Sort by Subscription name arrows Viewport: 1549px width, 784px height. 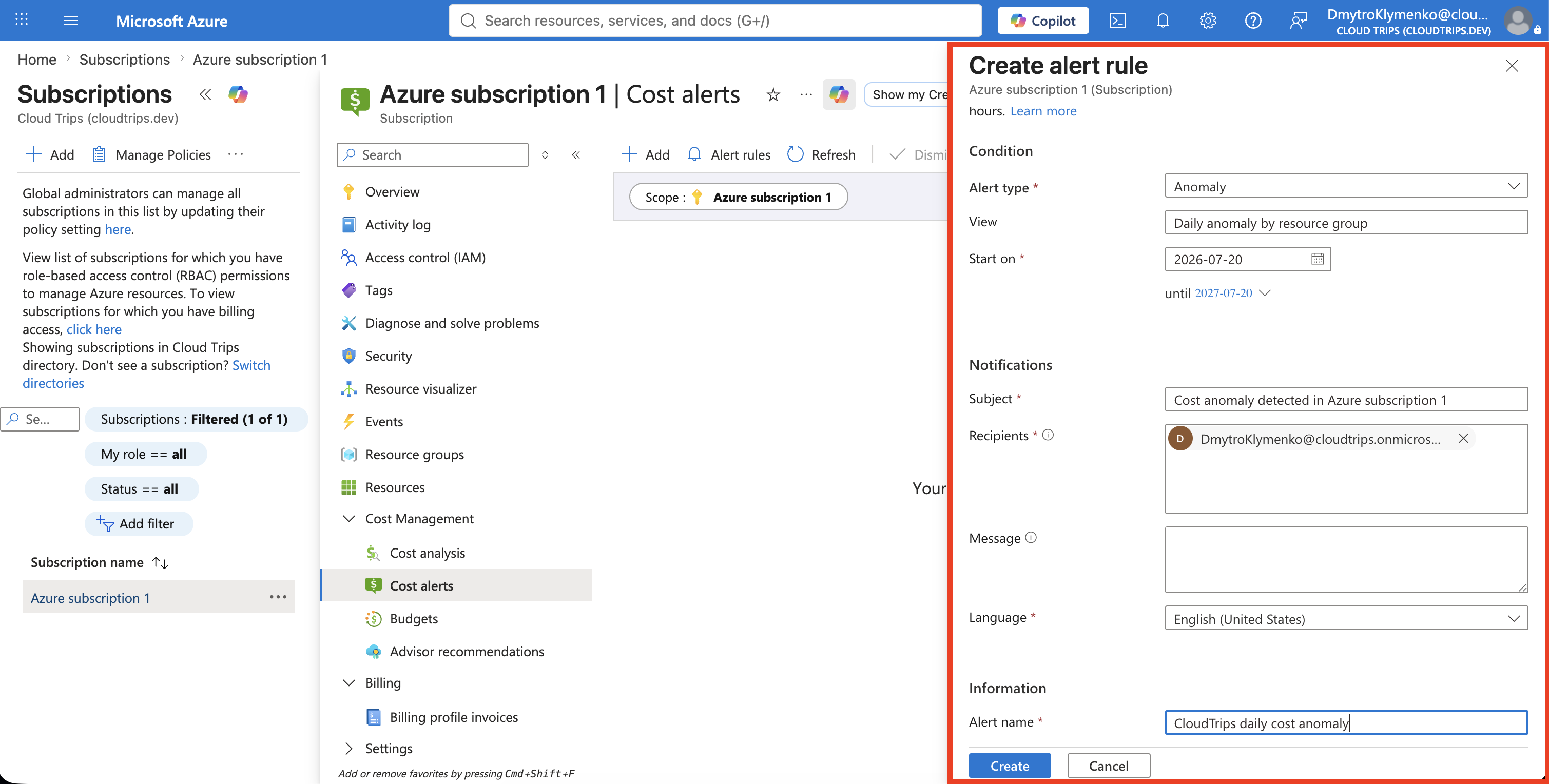[160, 562]
